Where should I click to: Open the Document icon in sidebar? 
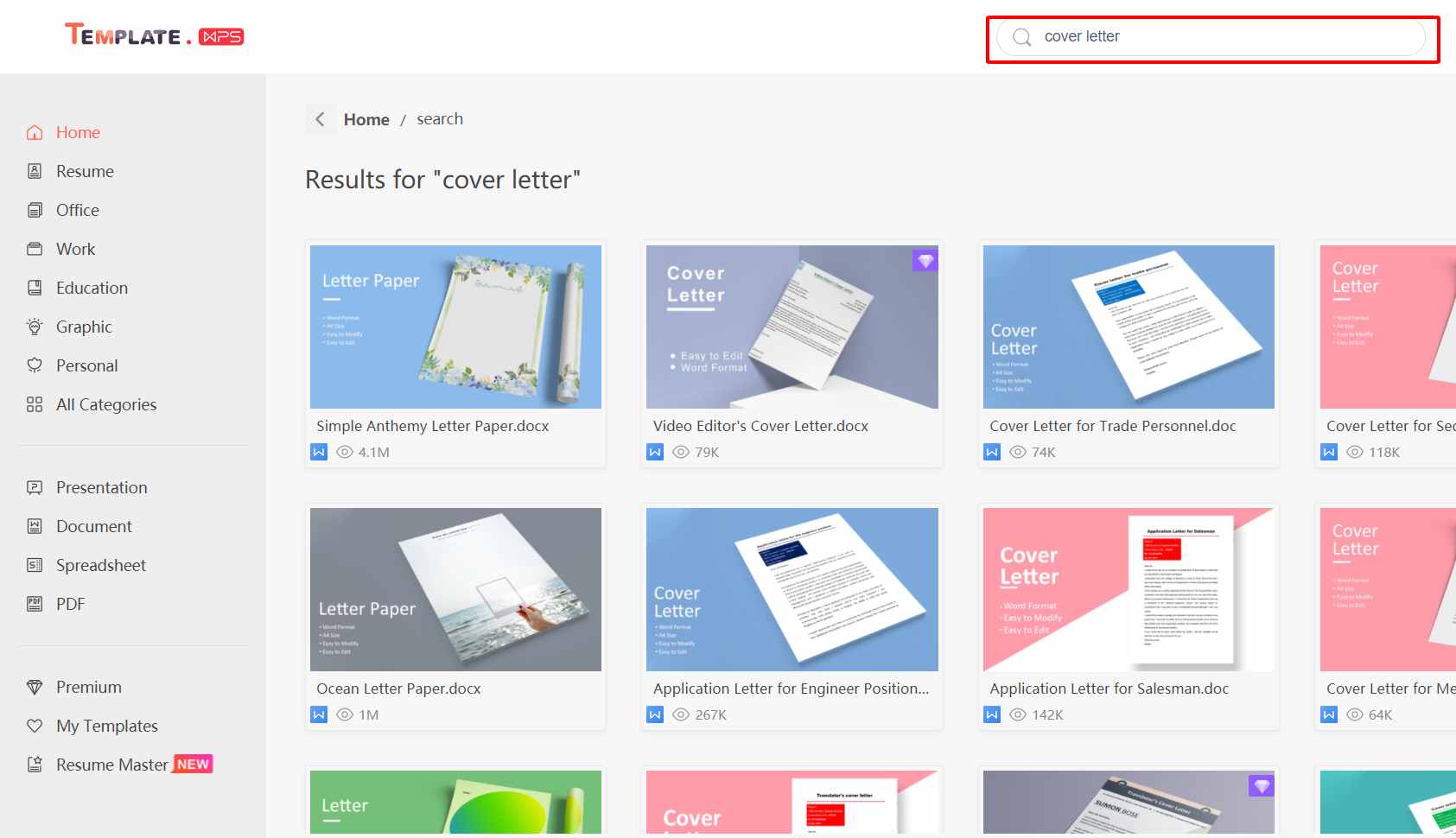click(x=35, y=526)
